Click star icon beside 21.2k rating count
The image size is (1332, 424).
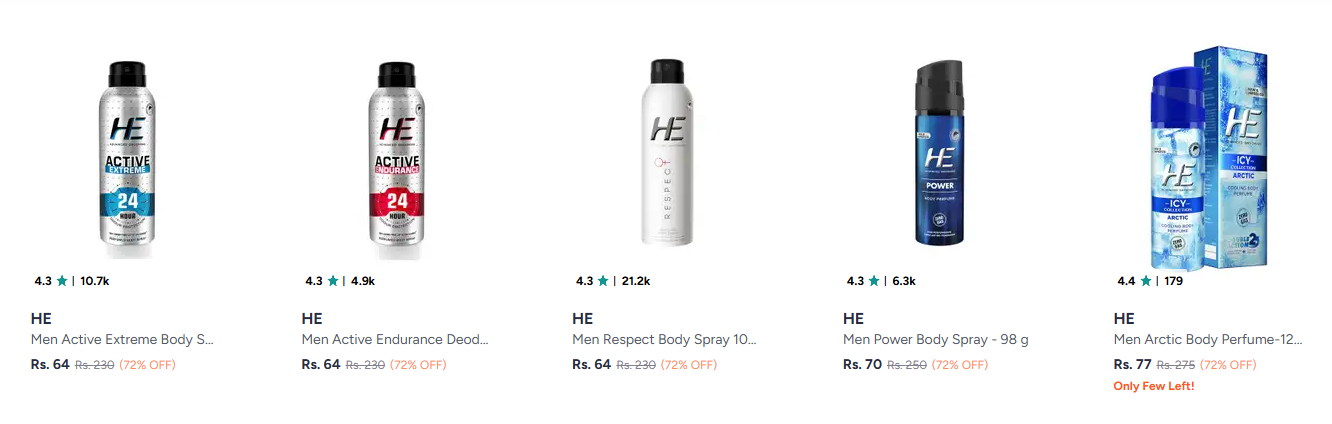tap(603, 281)
